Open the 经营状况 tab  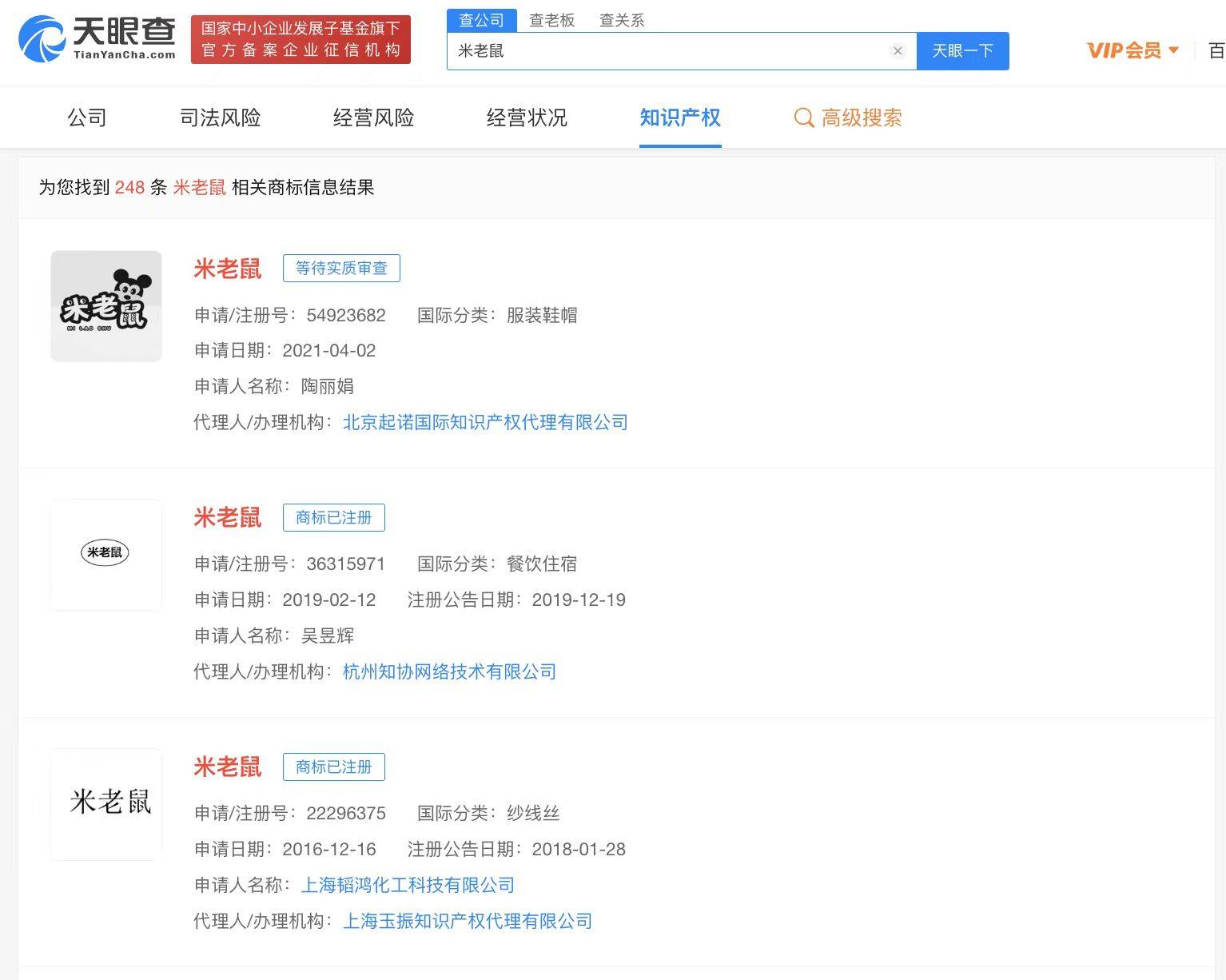(x=527, y=118)
